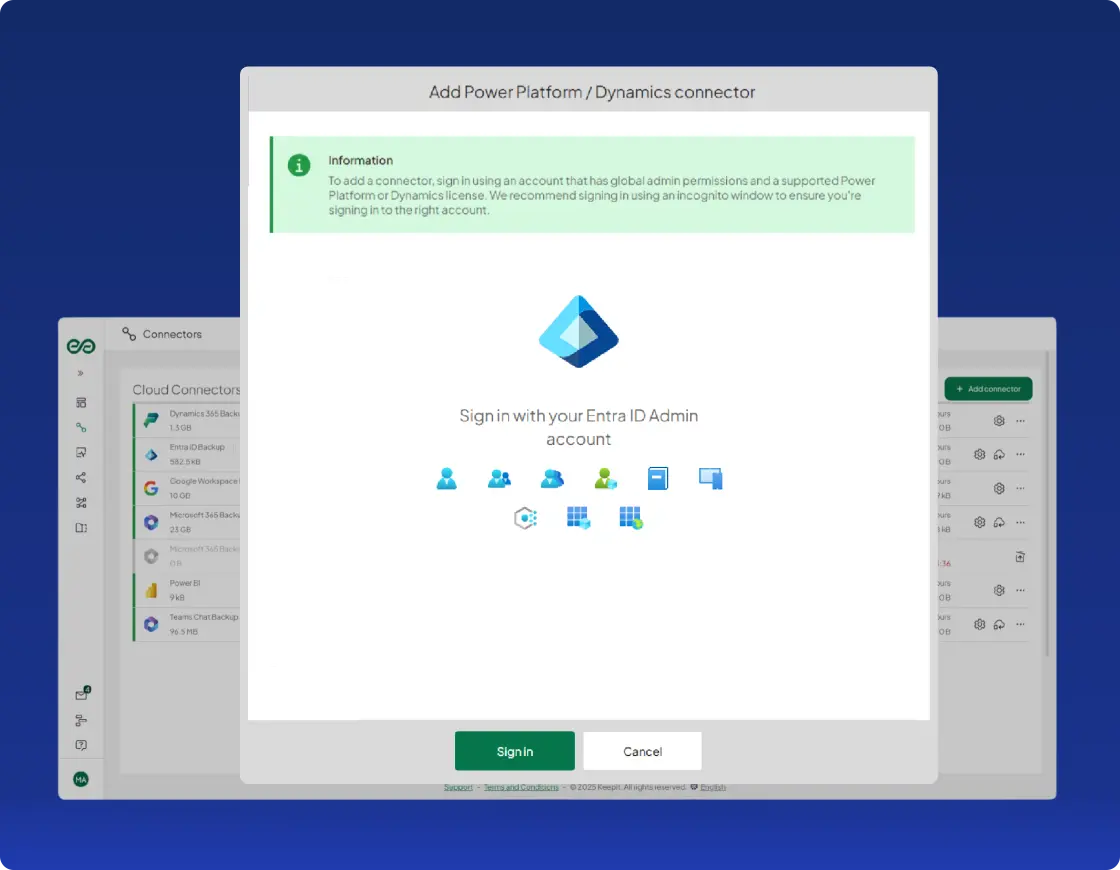Click the Add connector button
This screenshot has width=1120, height=870.
pos(988,389)
